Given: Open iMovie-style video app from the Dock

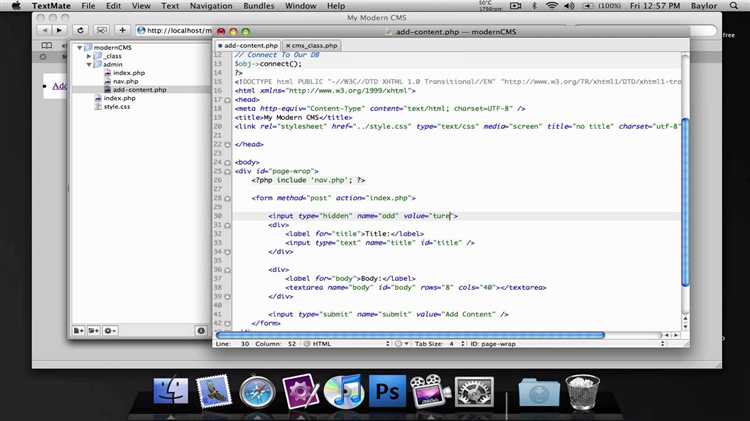Looking at the screenshot, I should click(430, 391).
